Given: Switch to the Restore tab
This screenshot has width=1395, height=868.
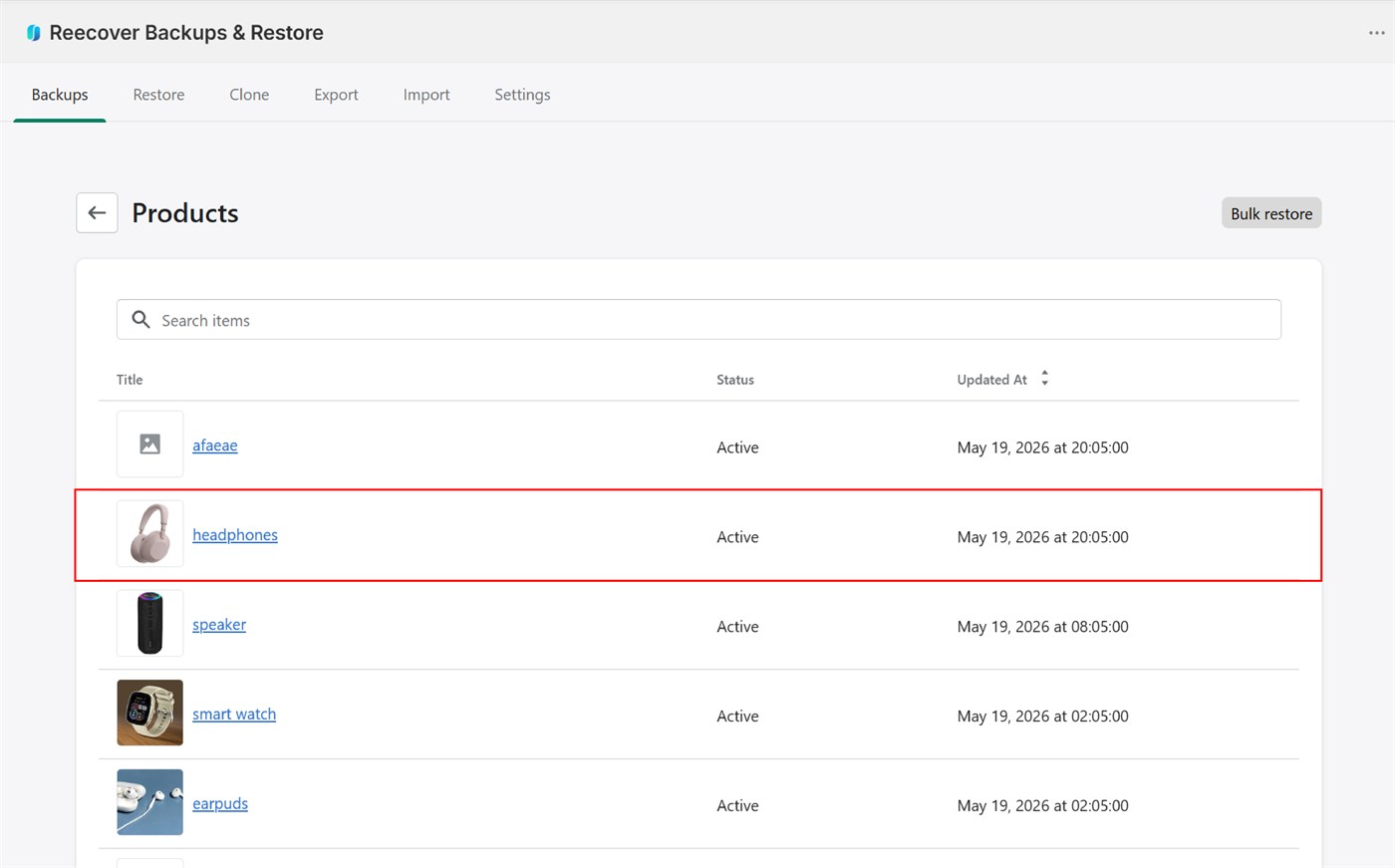Looking at the screenshot, I should click(x=158, y=95).
